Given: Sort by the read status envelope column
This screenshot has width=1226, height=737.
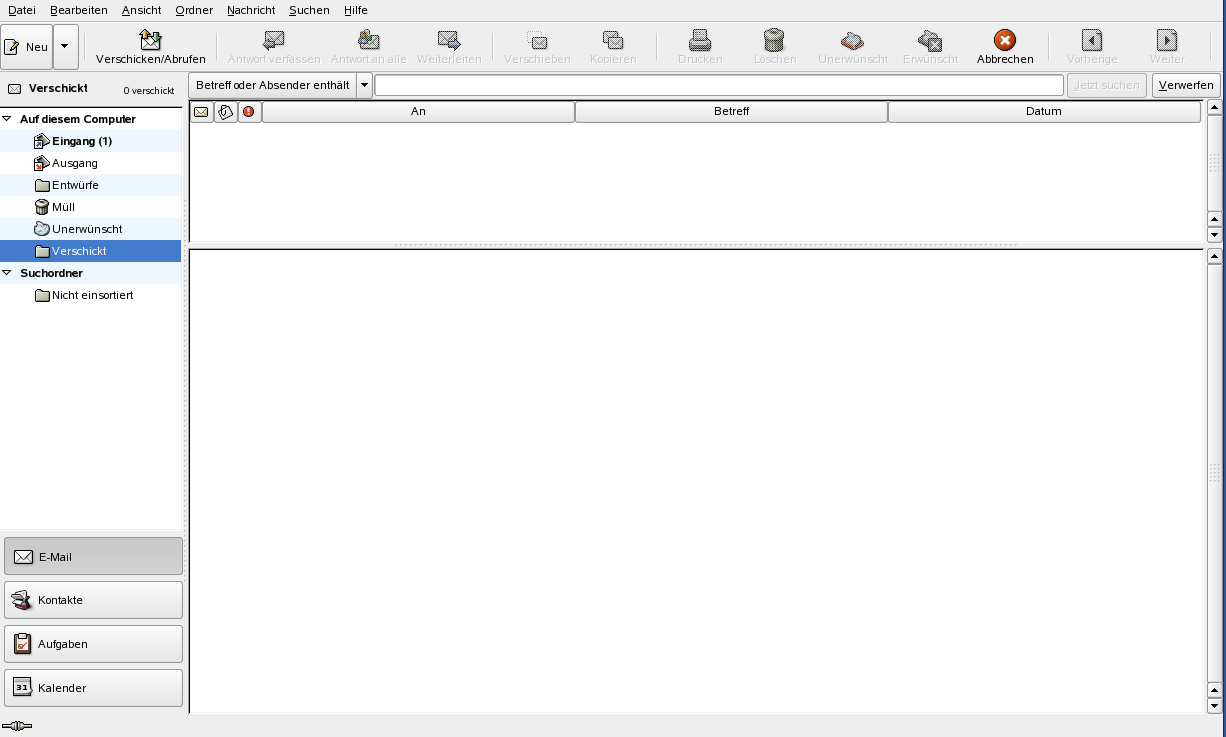Looking at the screenshot, I should tap(201, 112).
